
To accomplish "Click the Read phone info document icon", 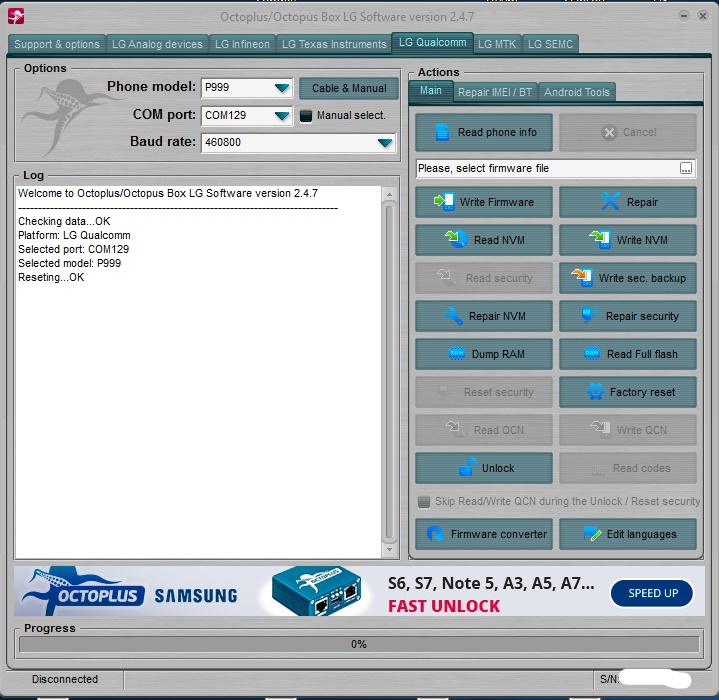I will click(442, 132).
